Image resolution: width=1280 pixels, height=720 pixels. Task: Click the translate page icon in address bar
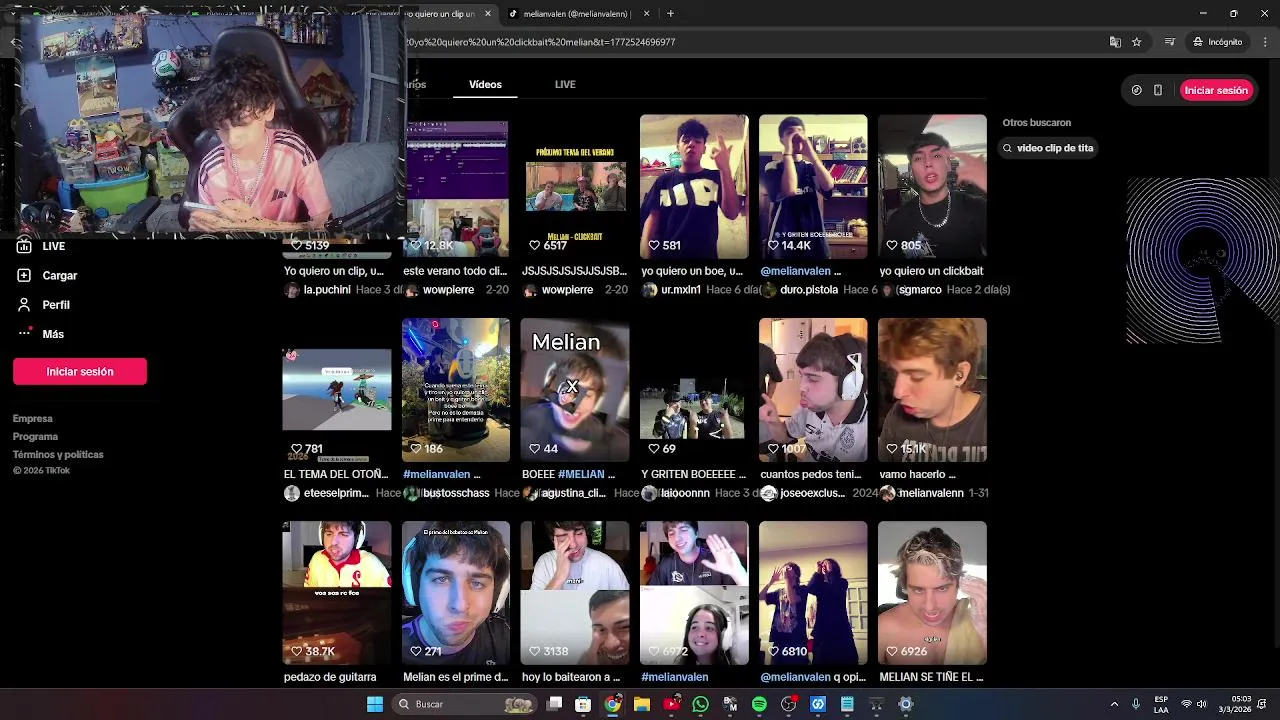pyautogui.click(x=1115, y=42)
